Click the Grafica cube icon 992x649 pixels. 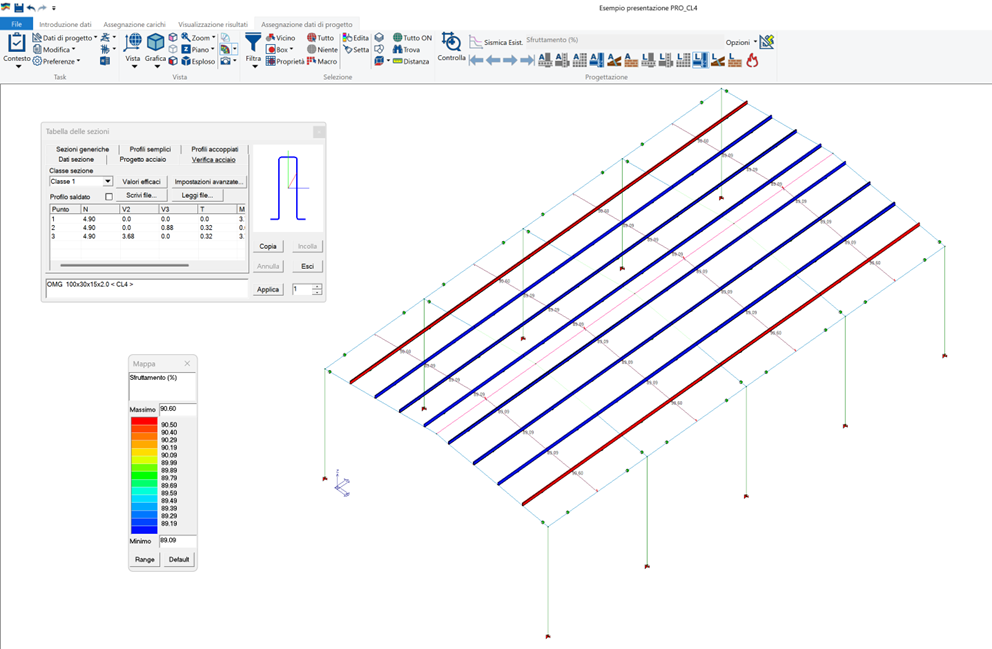pyautogui.click(x=155, y=42)
